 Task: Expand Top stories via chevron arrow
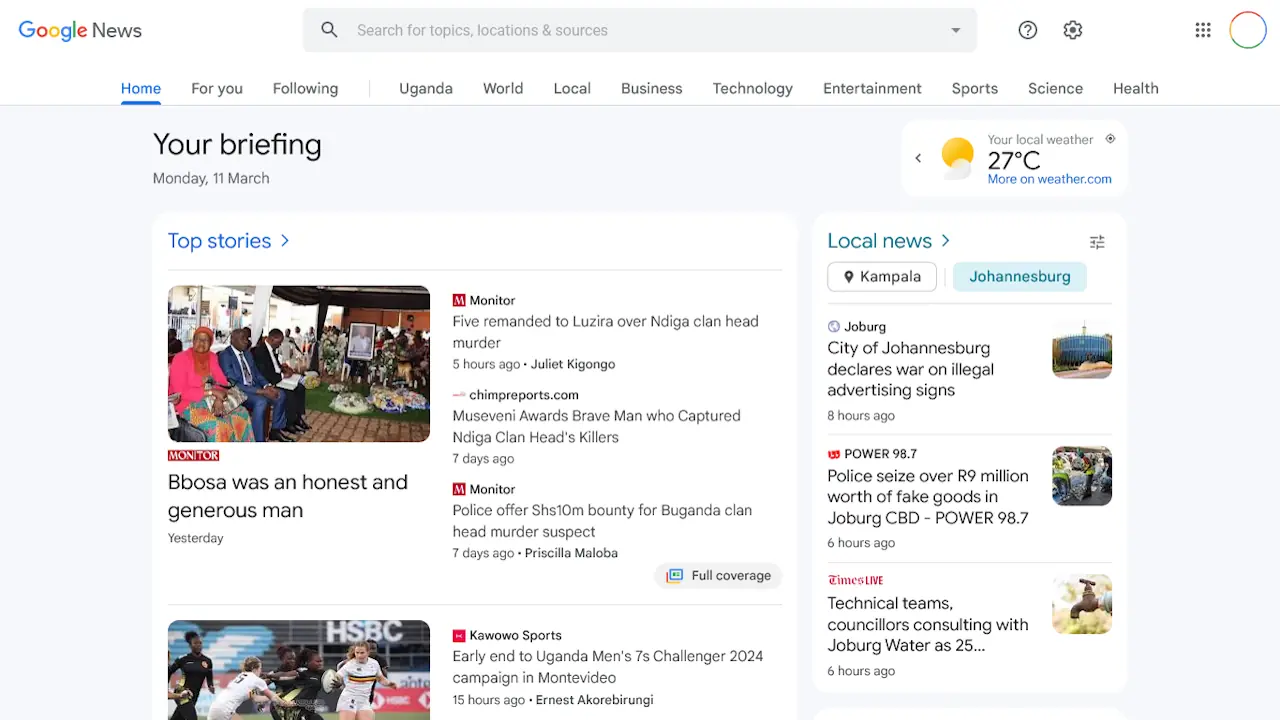pos(285,241)
